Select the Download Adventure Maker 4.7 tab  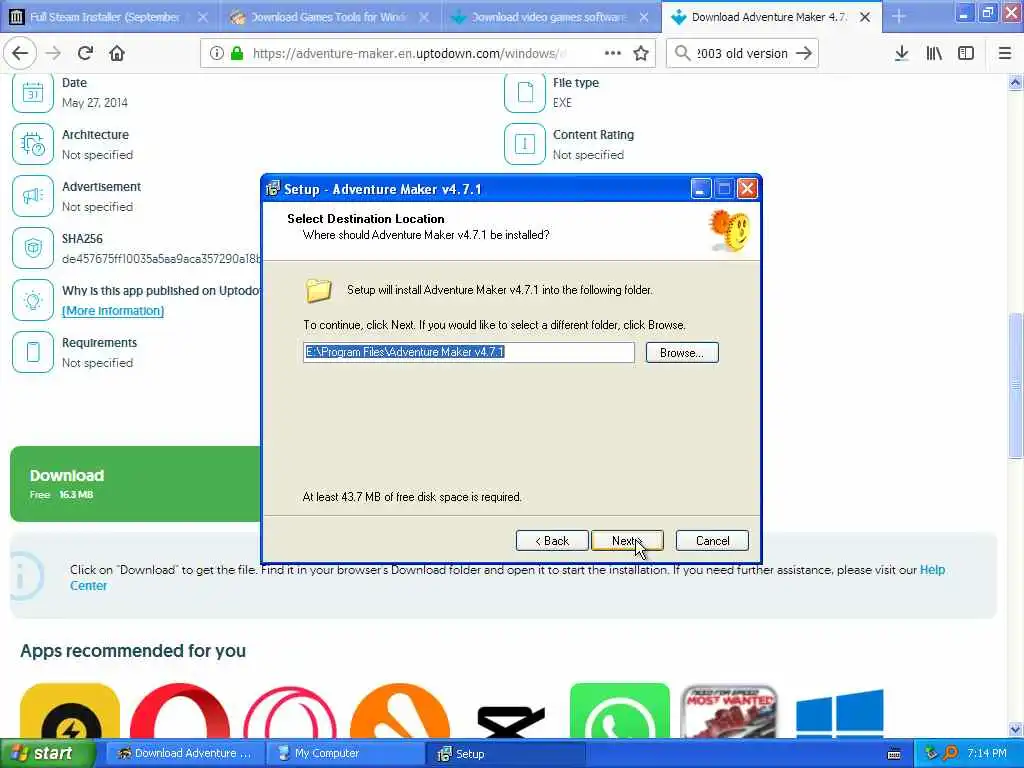pos(769,17)
